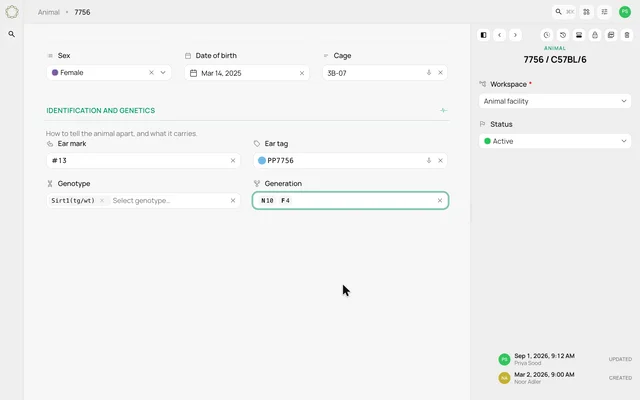
Task: Click the archive tray icon in the record toolbar
Action: point(579,35)
